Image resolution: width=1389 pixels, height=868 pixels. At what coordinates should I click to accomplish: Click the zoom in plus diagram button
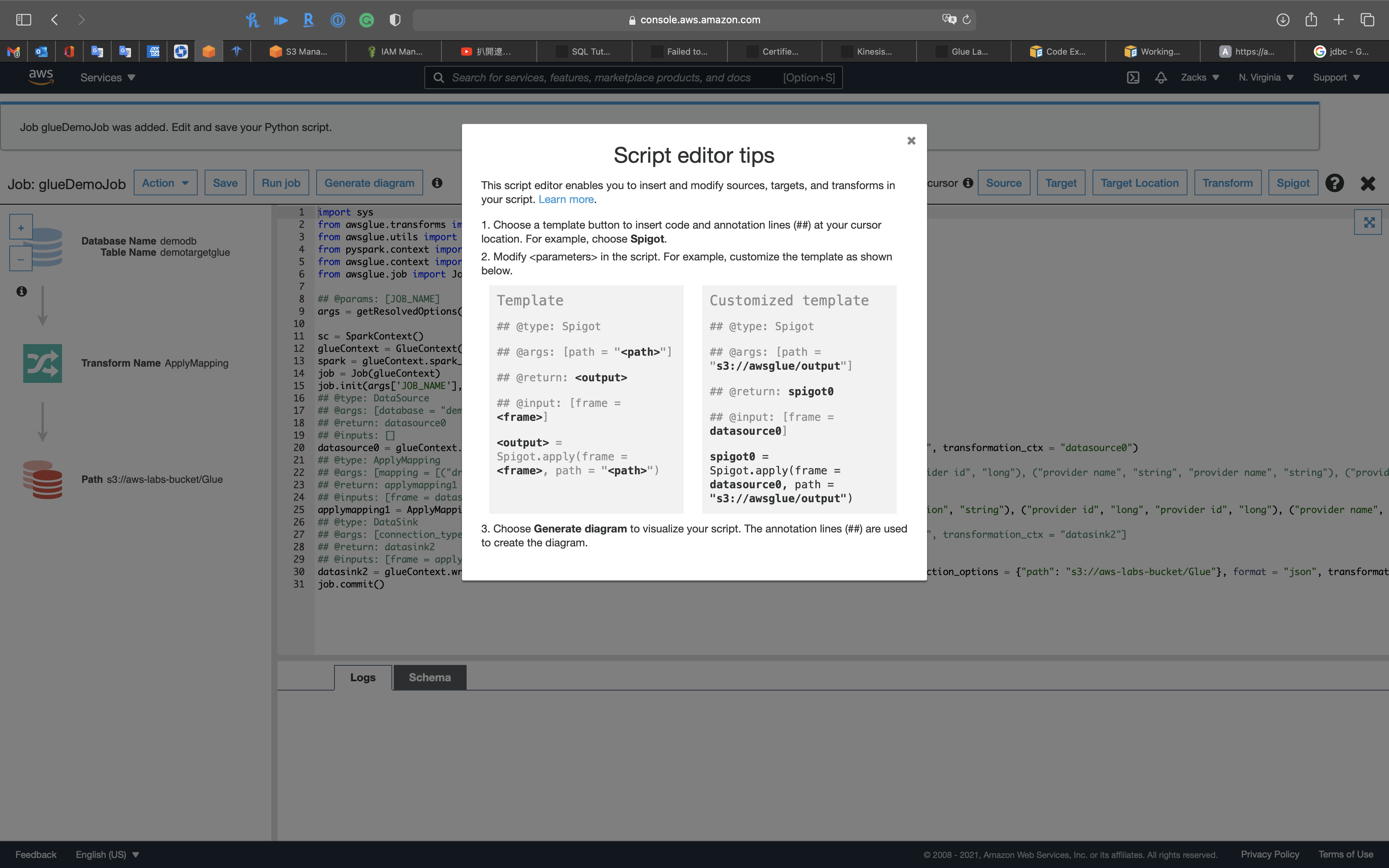pos(21,227)
